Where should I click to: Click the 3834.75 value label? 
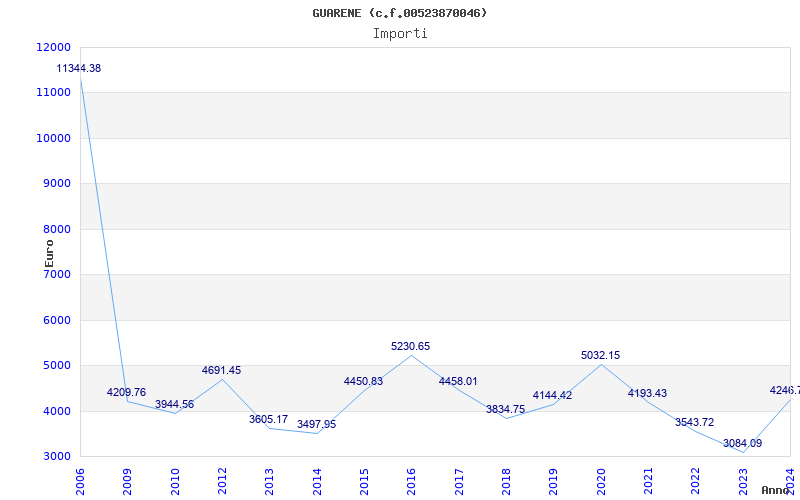[505, 409]
